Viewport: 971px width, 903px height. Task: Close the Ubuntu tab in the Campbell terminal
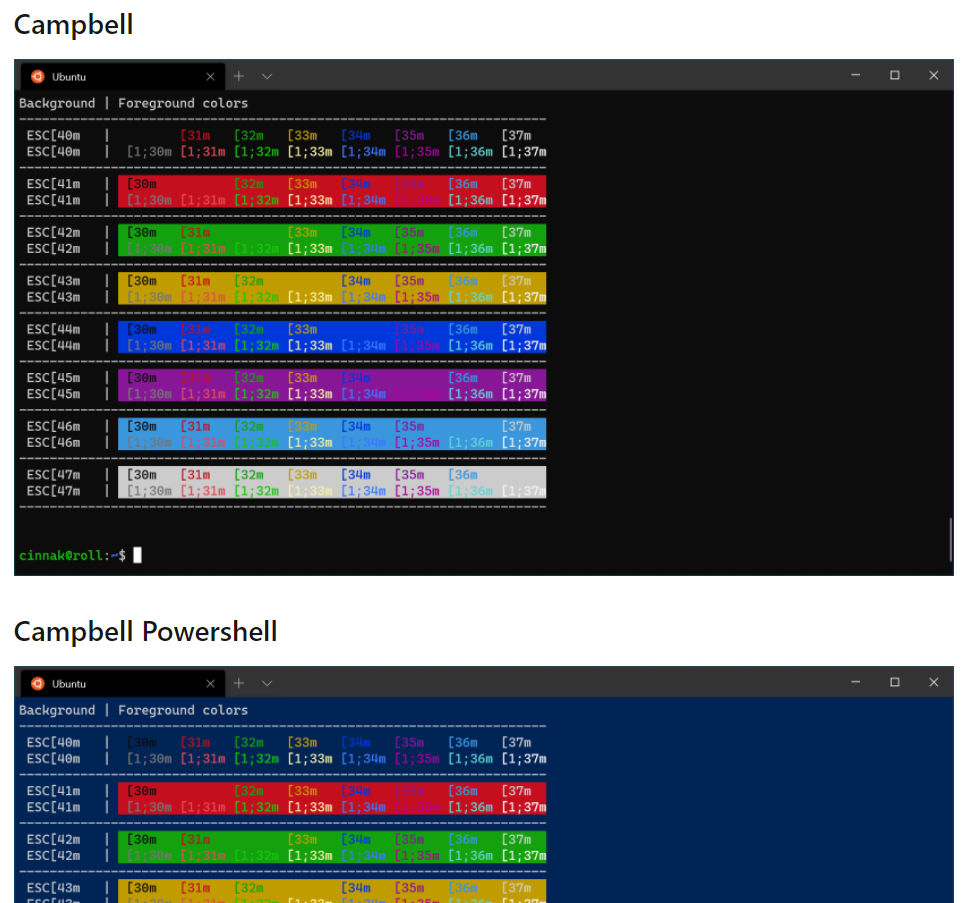pos(211,76)
